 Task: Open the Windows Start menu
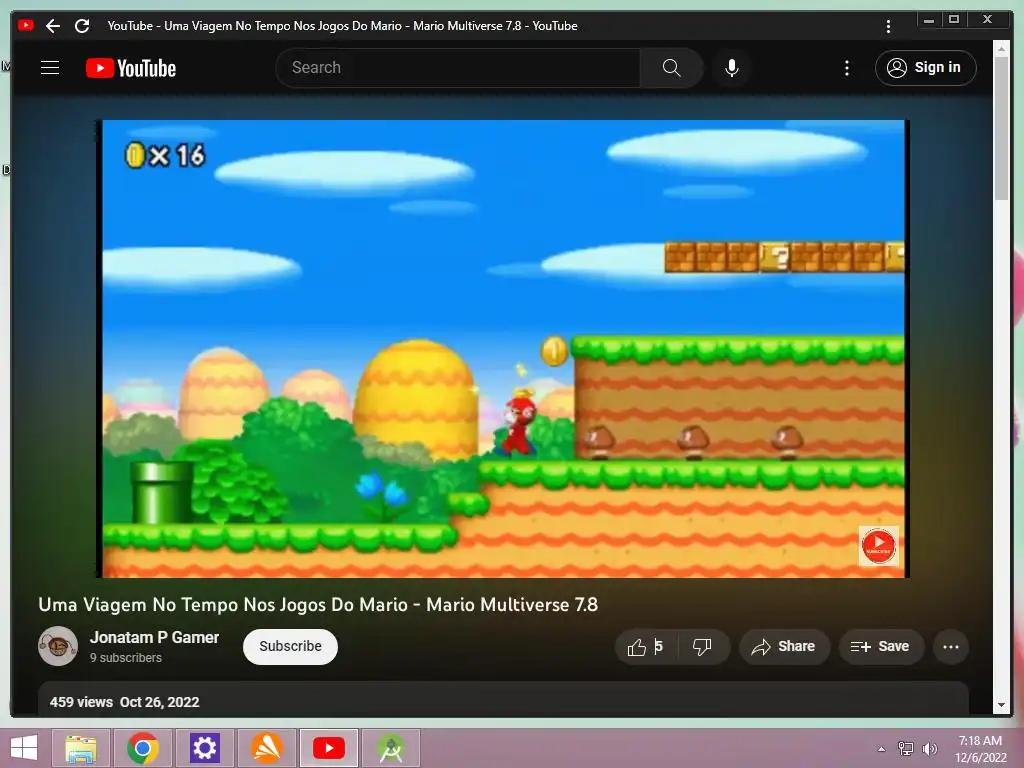point(24,748)
